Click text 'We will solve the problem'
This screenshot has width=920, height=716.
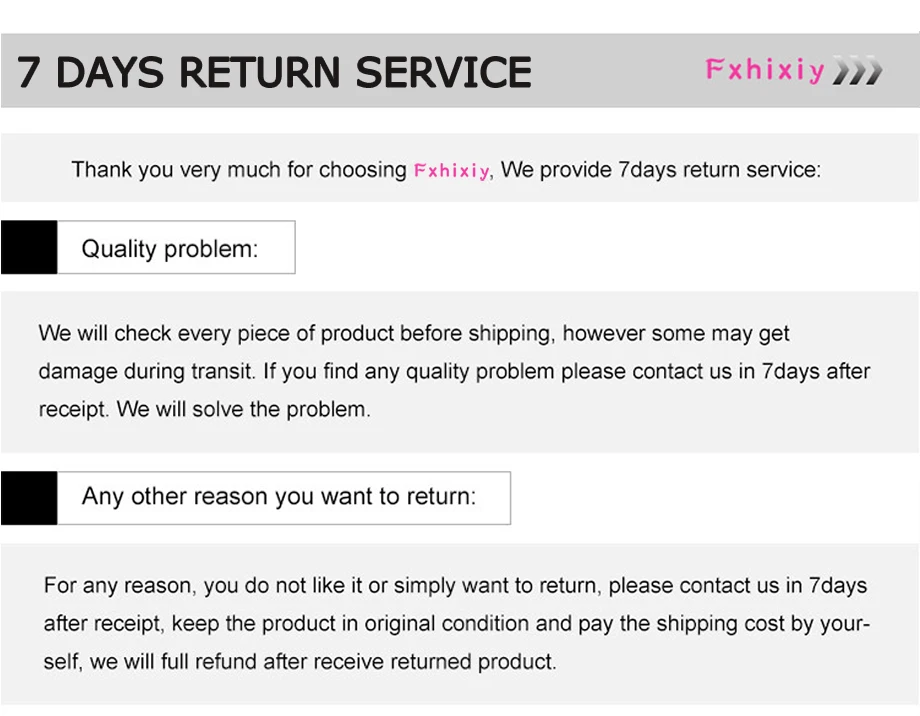click(243, 410)
